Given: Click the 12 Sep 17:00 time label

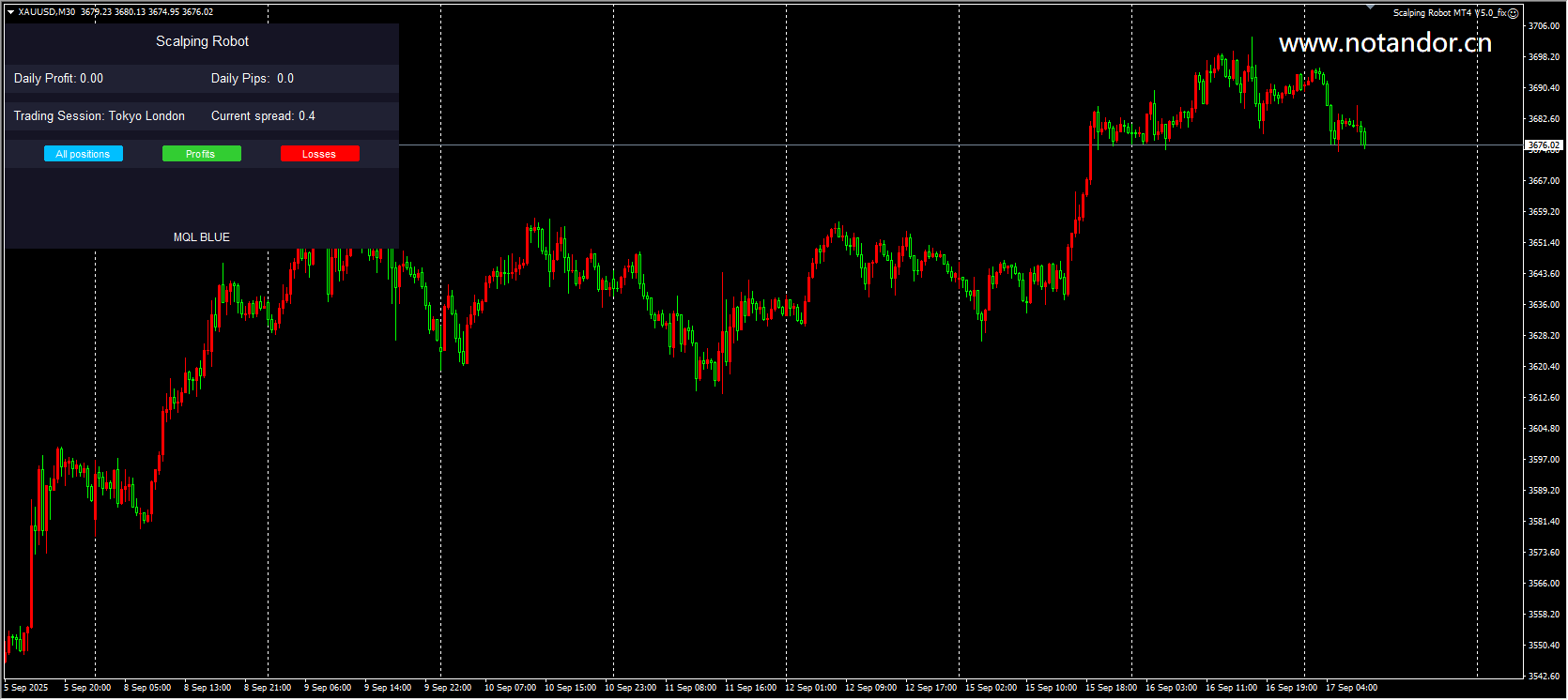Looking at the screenshot, I should 930,688.
